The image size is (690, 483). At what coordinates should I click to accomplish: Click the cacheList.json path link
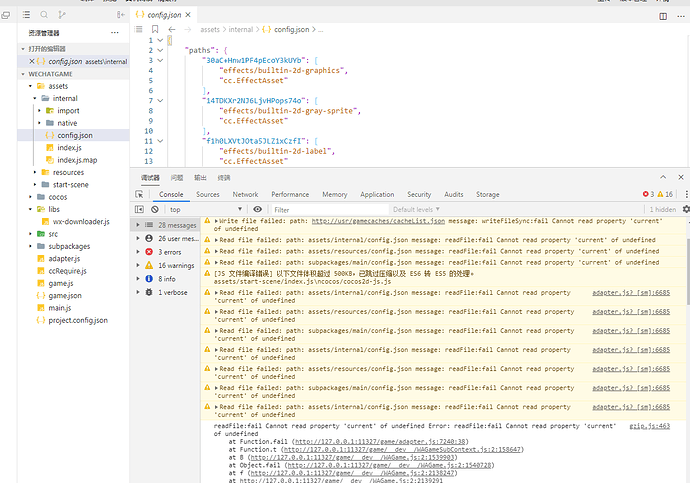click(377, 220)
